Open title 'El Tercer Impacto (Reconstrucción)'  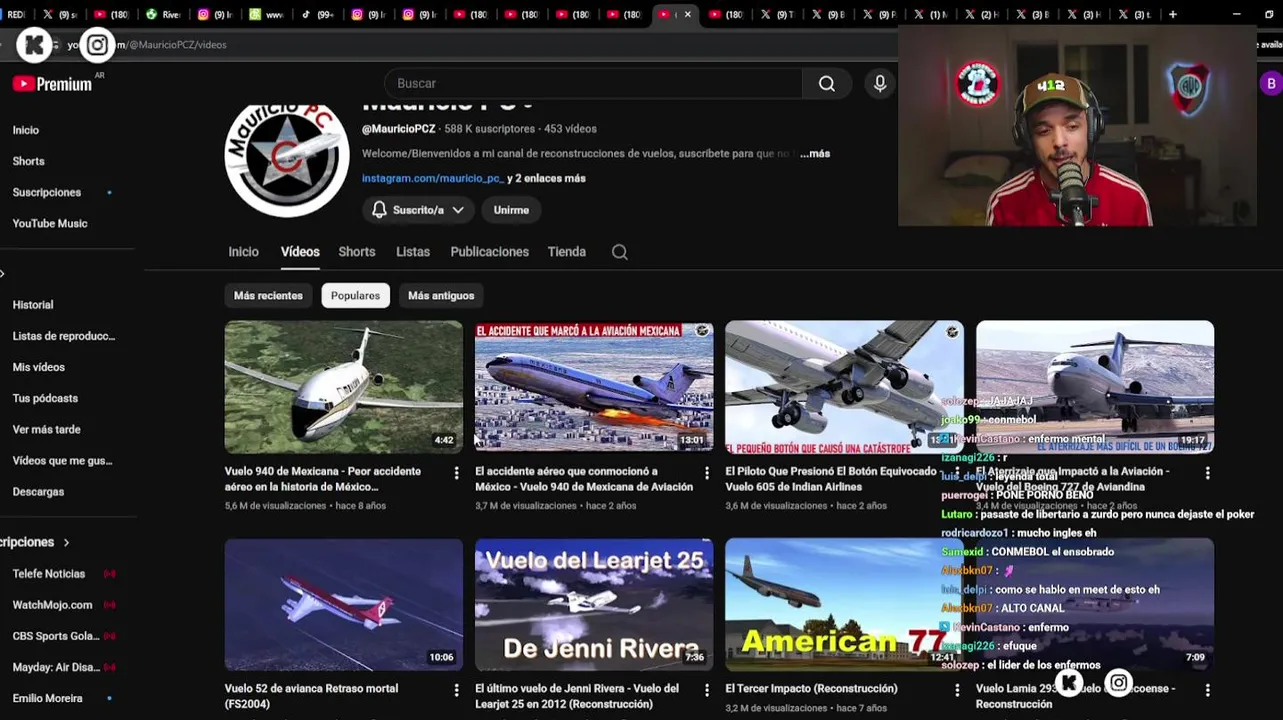point(811,689)
